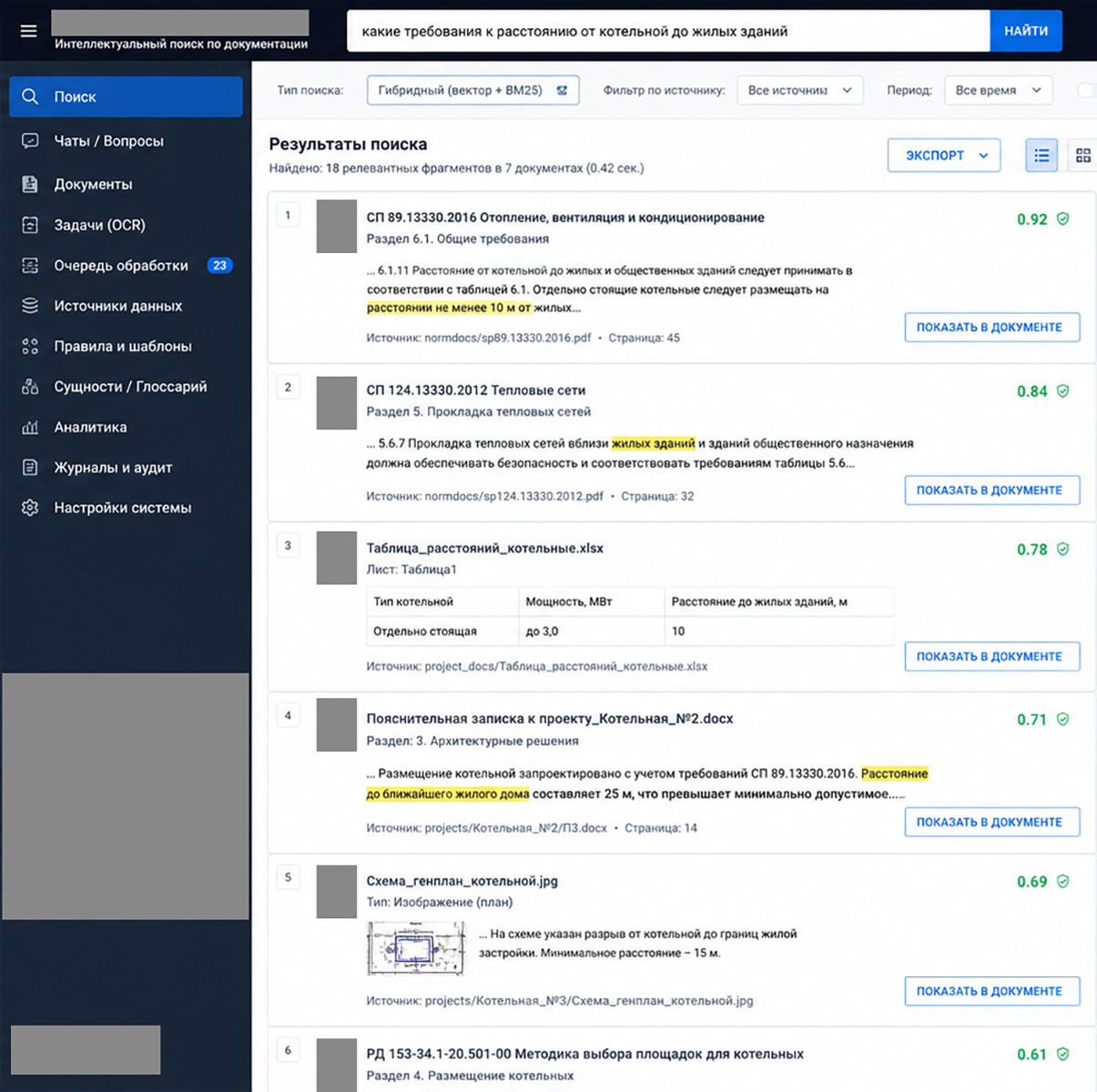
Task: Click the Очередь обработки icon
Action: 30,266
